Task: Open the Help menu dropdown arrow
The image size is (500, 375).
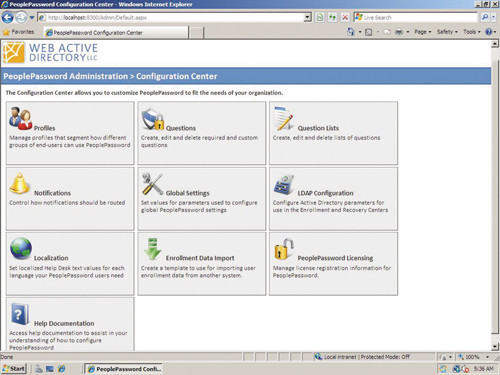Action: 495,32
